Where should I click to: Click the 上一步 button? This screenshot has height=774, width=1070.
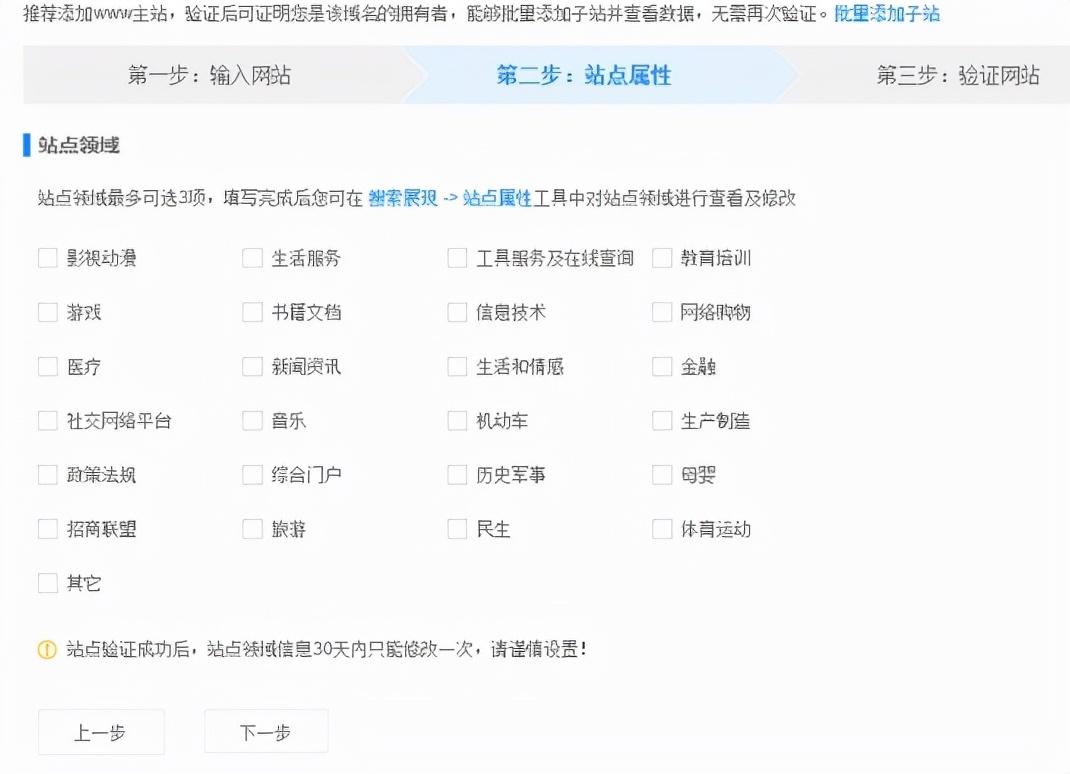point(101,732)
